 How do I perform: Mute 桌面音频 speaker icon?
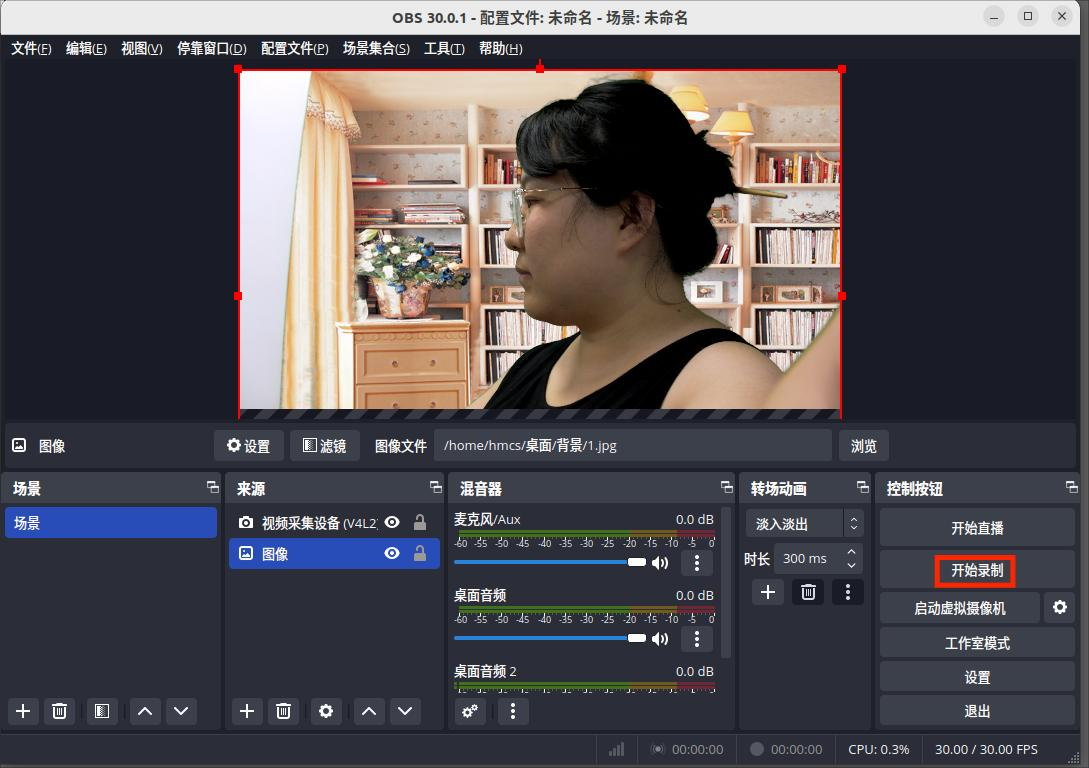(x=660, y=639)
